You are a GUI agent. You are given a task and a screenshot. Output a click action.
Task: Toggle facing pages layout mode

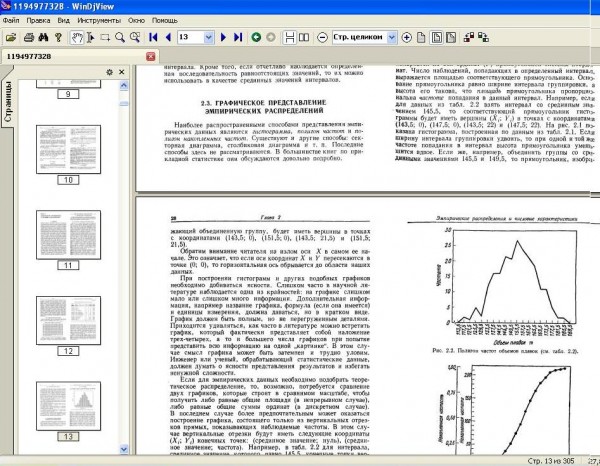(x=304, y=37)
